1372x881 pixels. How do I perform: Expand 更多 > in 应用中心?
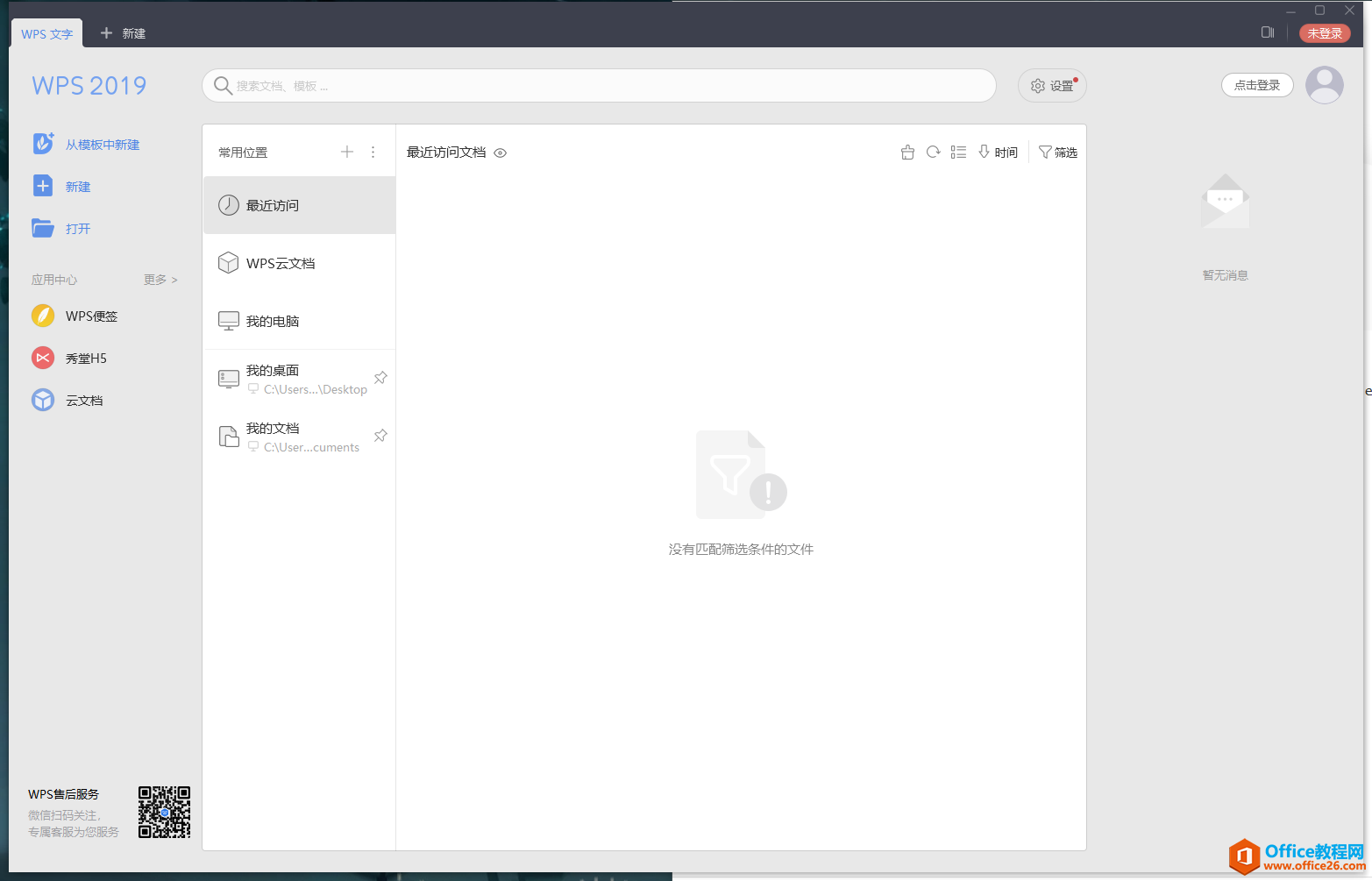[x=160, y=280]
